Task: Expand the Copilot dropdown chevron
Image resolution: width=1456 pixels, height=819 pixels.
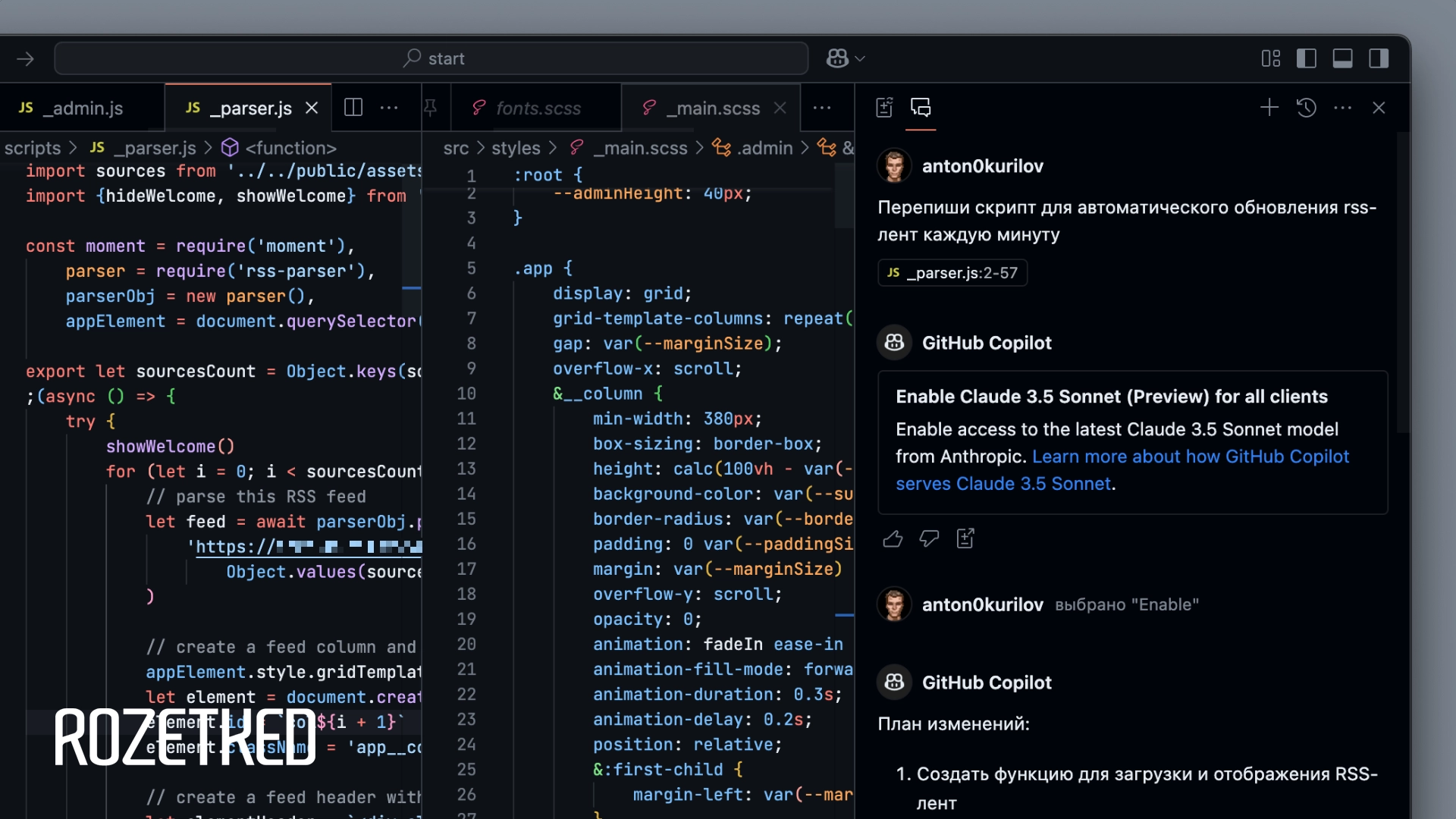Action: 860,58
